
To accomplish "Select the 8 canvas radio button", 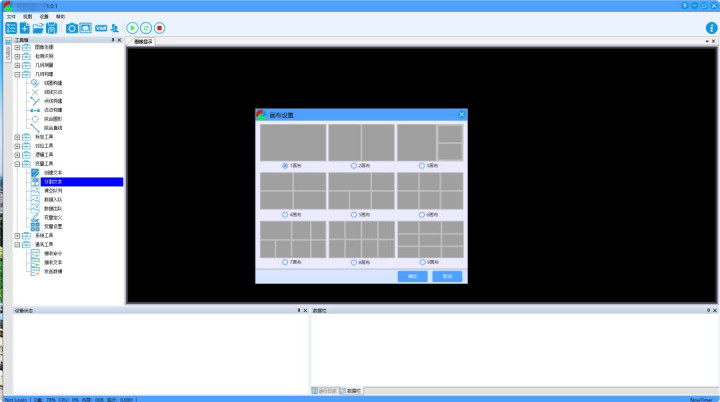I will 354,262.
